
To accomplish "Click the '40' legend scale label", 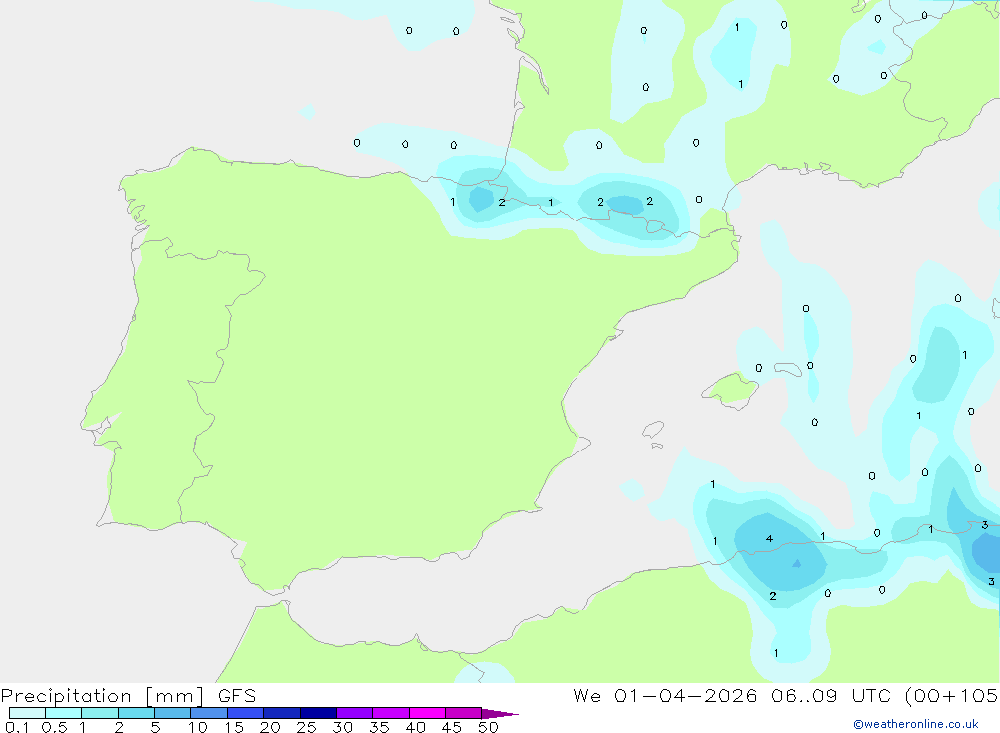I will pyautogui.click(x=415, y=727).
